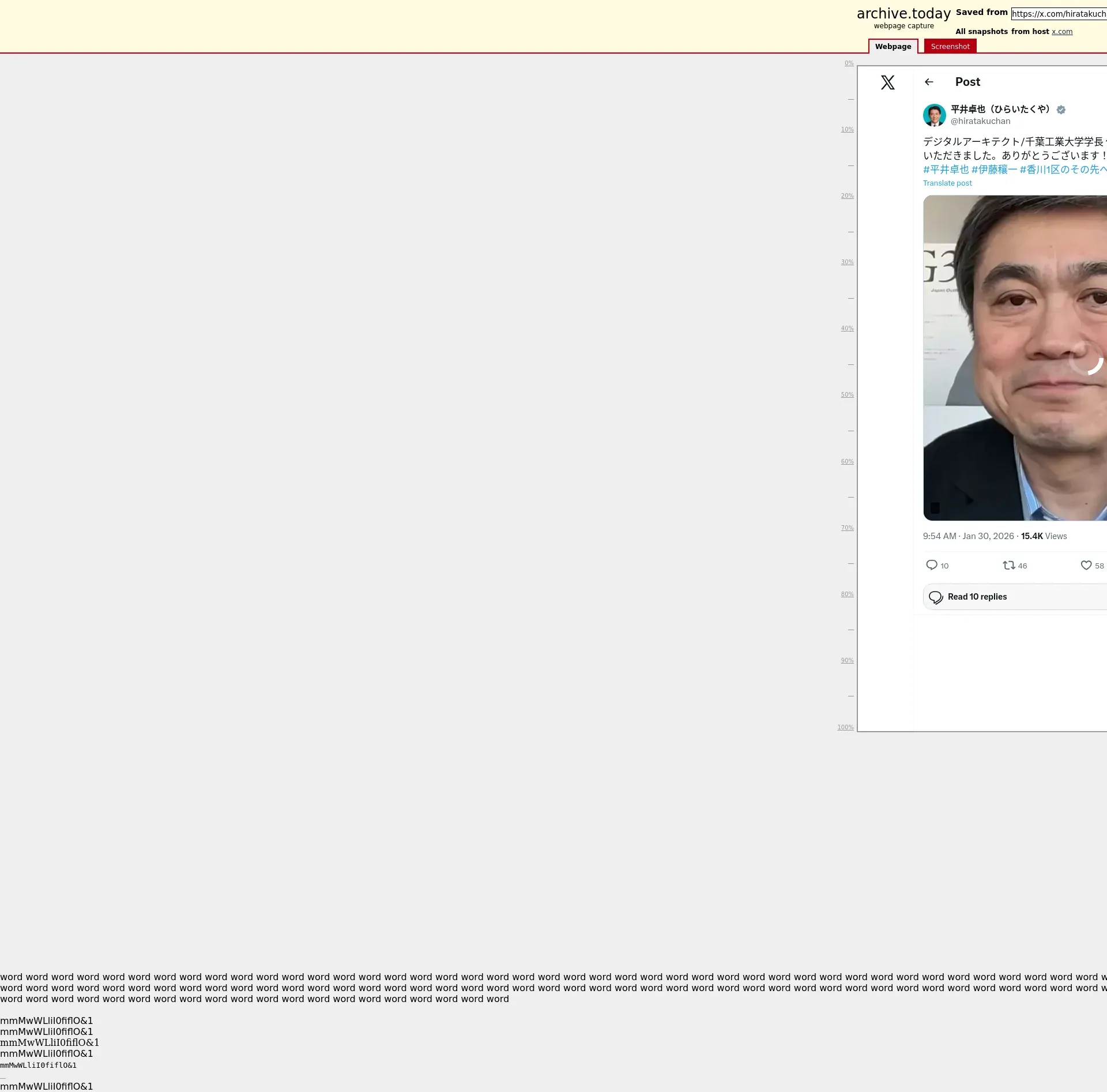
Task: Click the Translate post link
Action: coord(947,183)
